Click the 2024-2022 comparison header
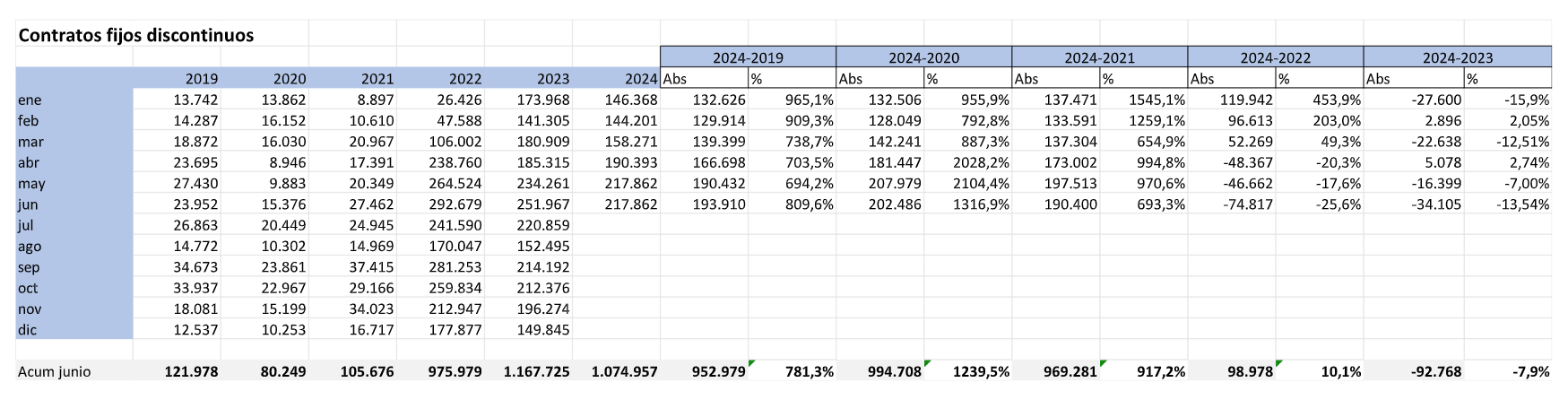The width and height of the screenshot is (1568, 417). click(x=1275, y=57)
